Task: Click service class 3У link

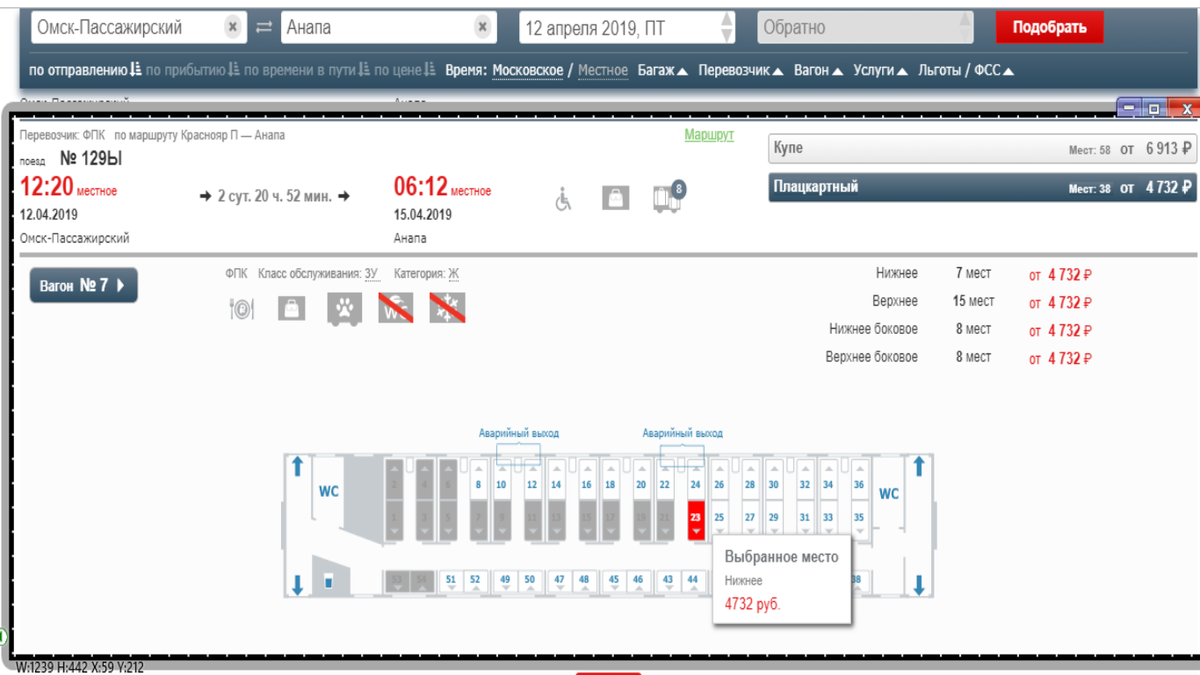Action: pyautogui.click(x=371, y=273)
